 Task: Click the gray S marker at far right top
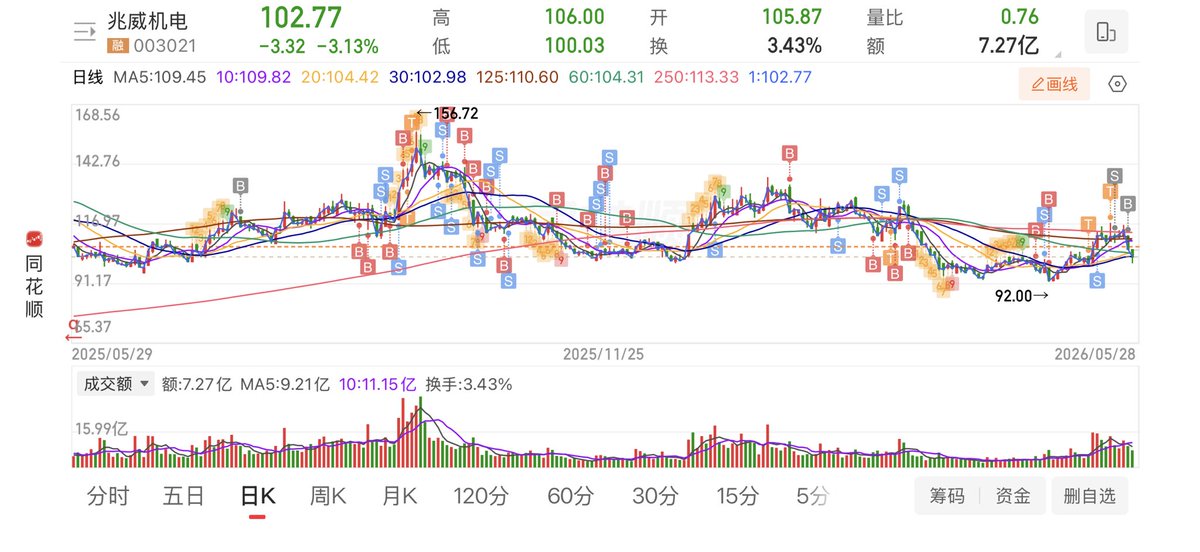[1115, 176]
